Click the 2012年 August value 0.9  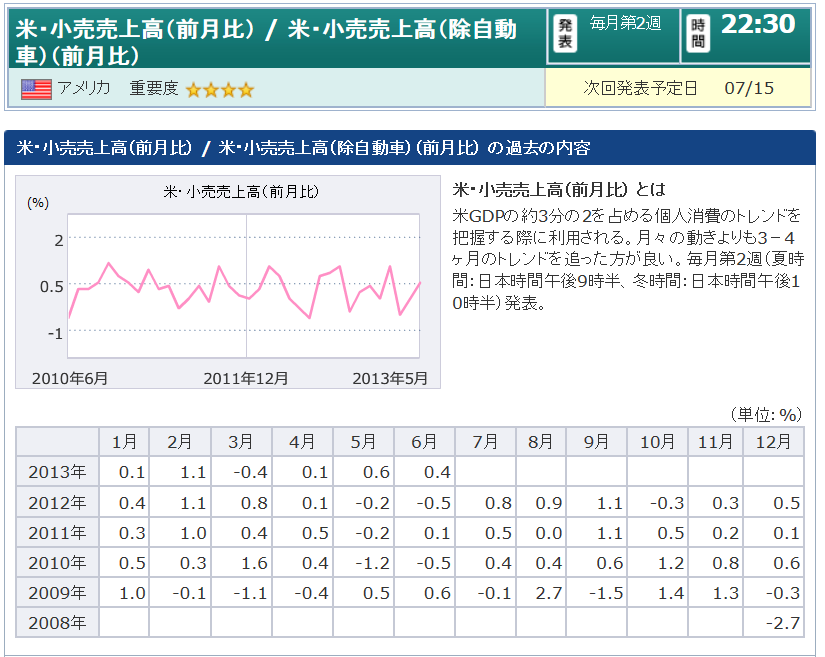[549, 503]
